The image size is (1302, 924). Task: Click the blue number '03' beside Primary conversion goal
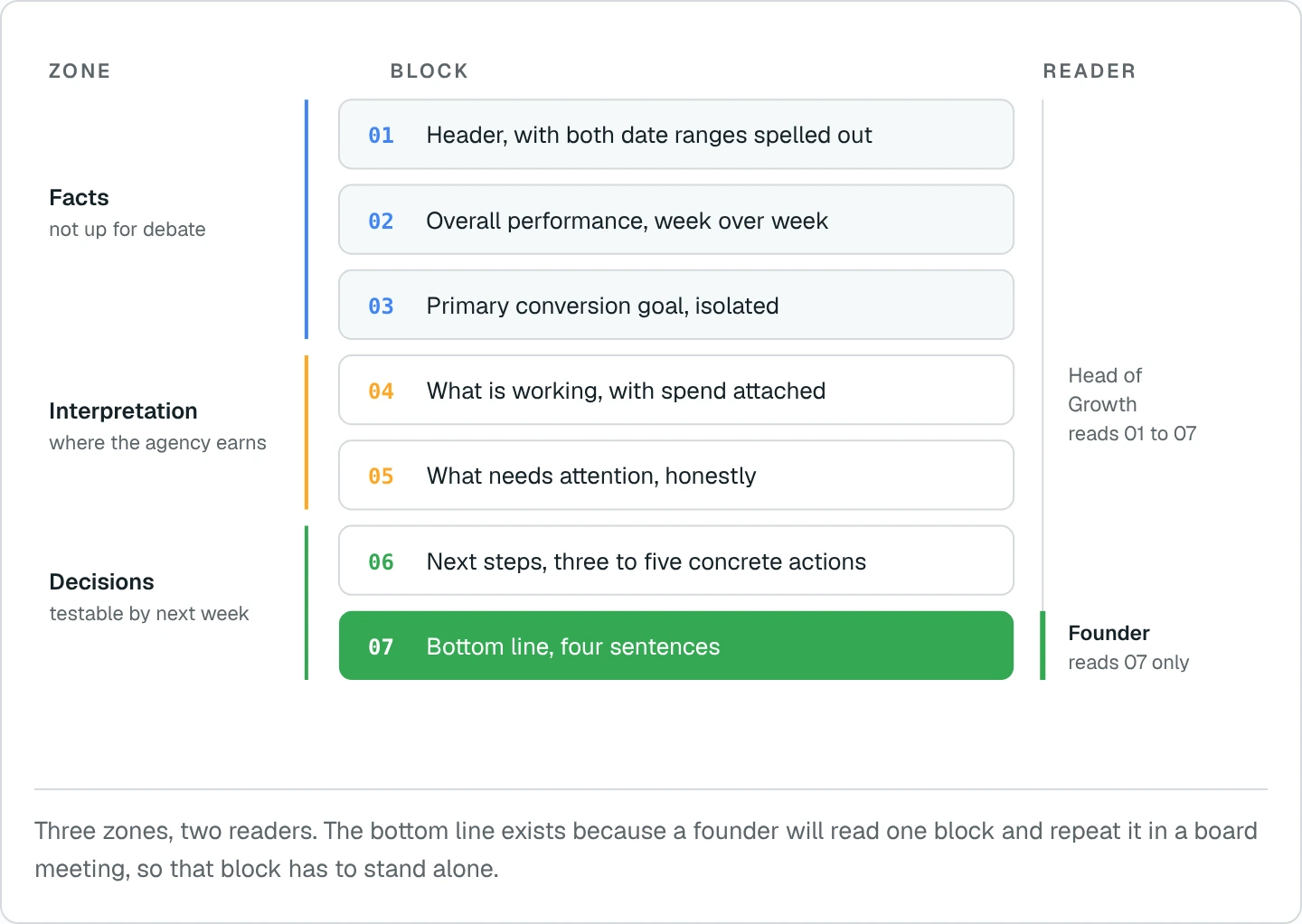pyautogui.click(x=381, y=306)
